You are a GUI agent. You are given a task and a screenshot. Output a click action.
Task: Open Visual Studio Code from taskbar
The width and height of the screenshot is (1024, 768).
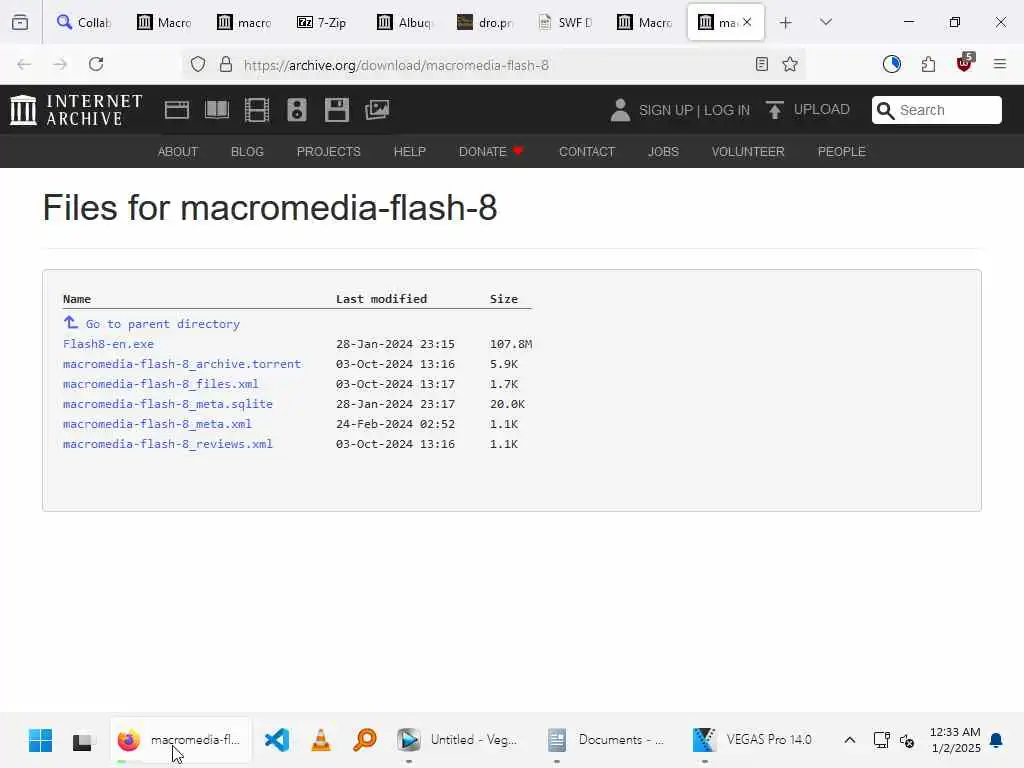pyautogui.click(x=277, y=741)
